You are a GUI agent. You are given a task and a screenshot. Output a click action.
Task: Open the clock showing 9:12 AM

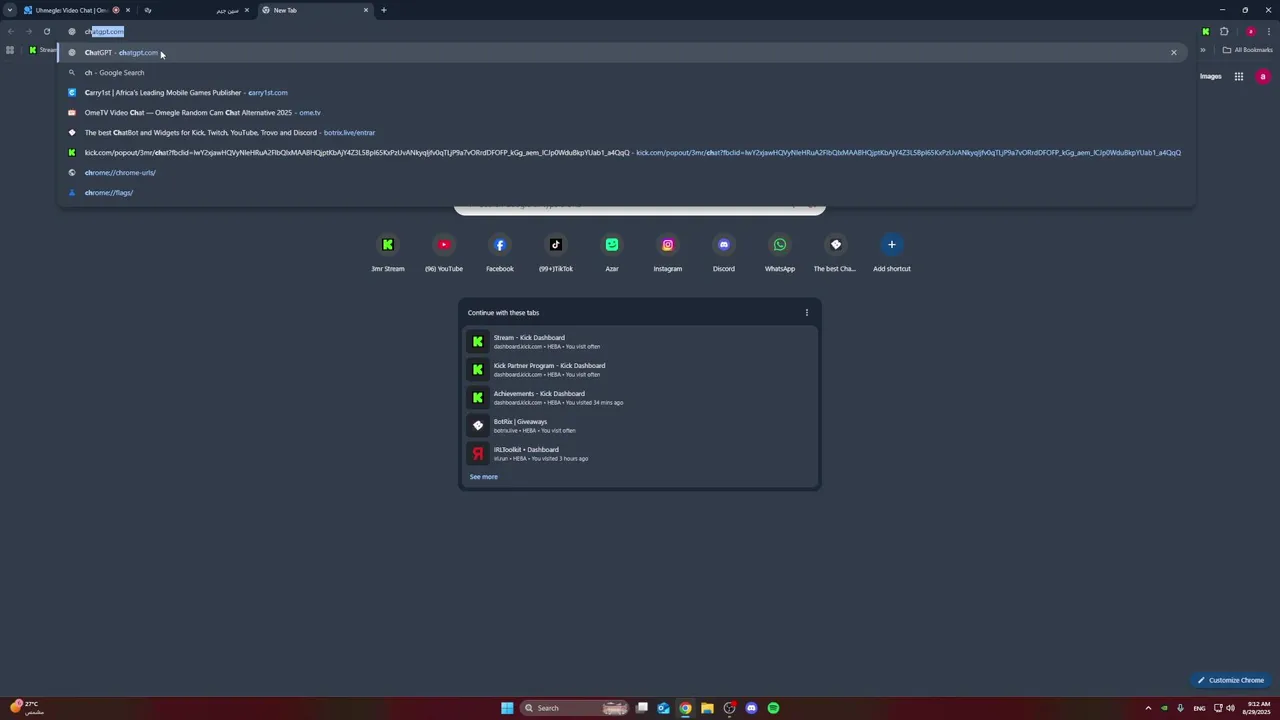click(x=1256, y=708)
